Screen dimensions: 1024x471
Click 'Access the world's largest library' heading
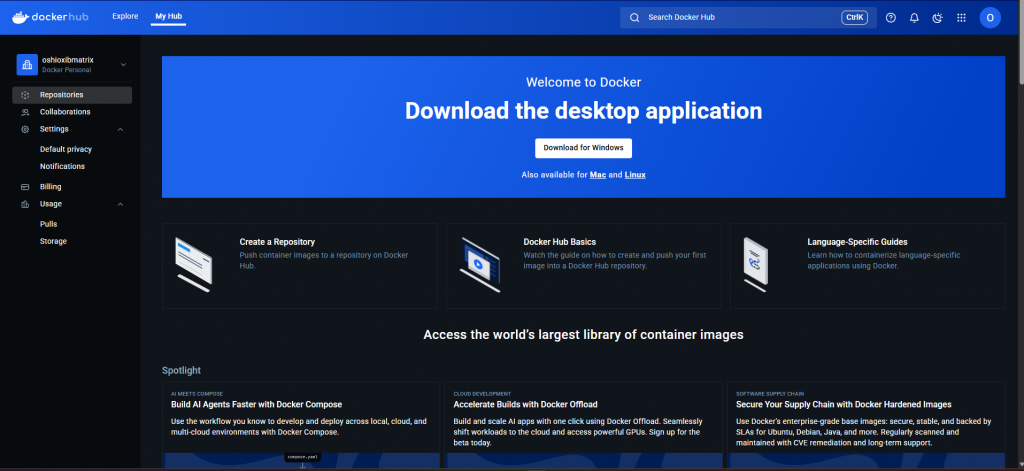(x=583, y=334)
